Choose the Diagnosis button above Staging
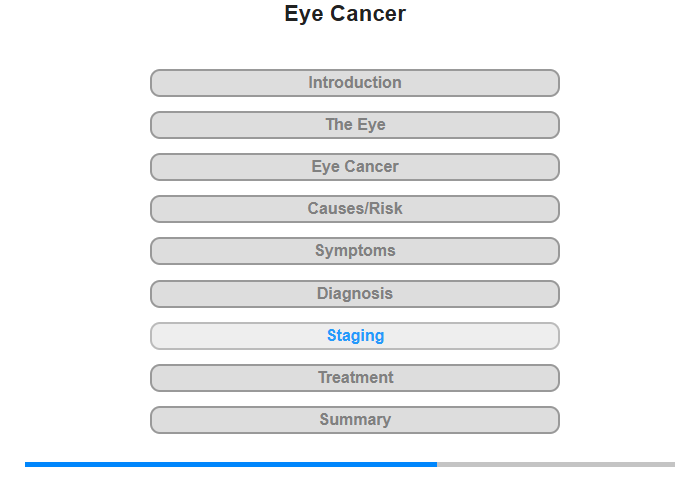 (355, 294)
